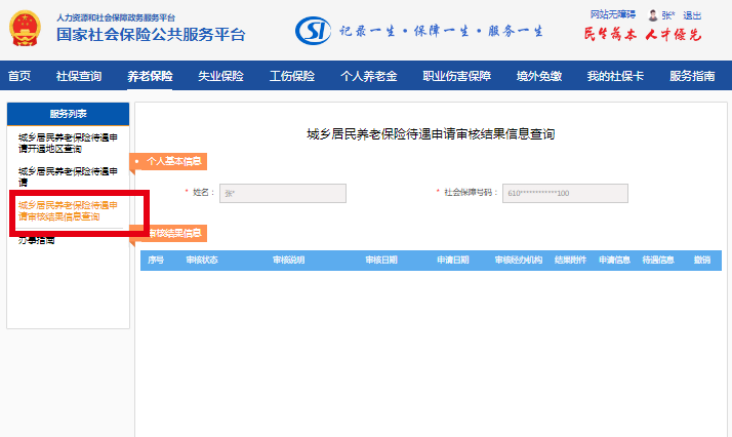Click the 网站无障碍 accessibility link
Viewport: 732px width, 437px height.
[x=613, y=15]
